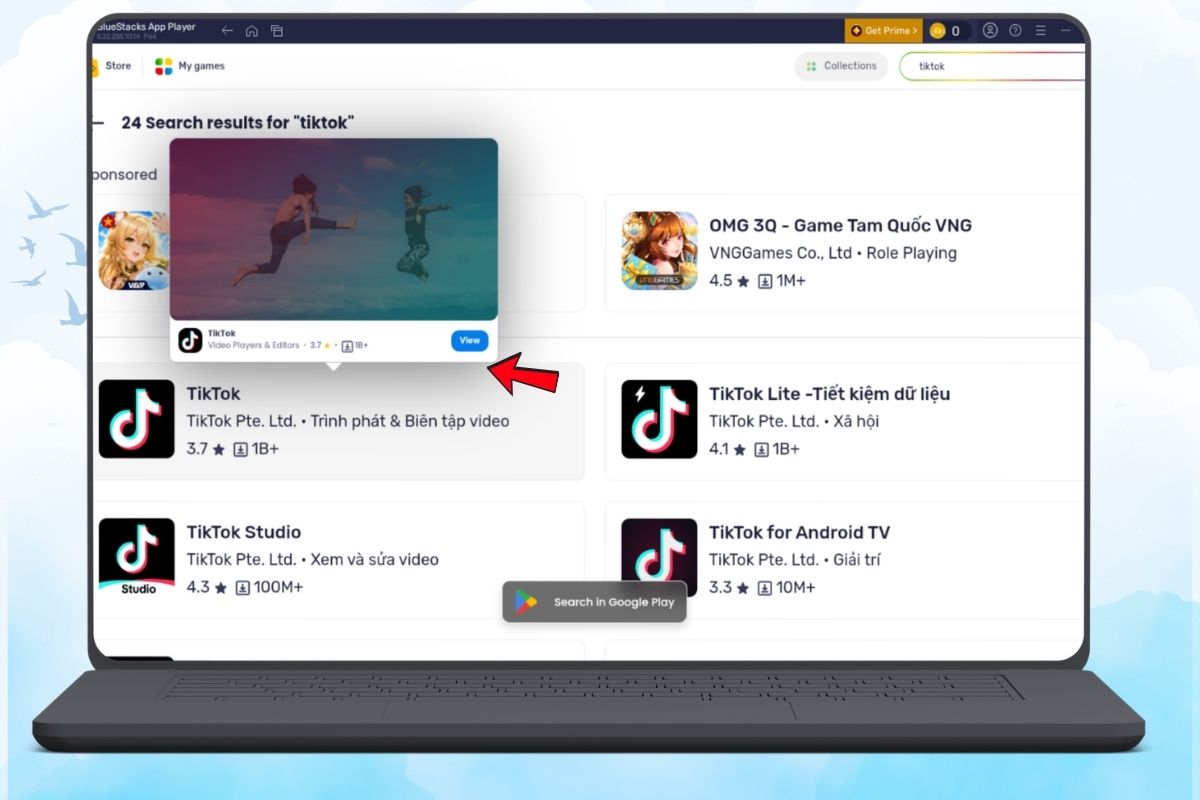Click OMG 3Q's 1M+ downloads text
The image size is (1200, 800).
click(791, 281)
